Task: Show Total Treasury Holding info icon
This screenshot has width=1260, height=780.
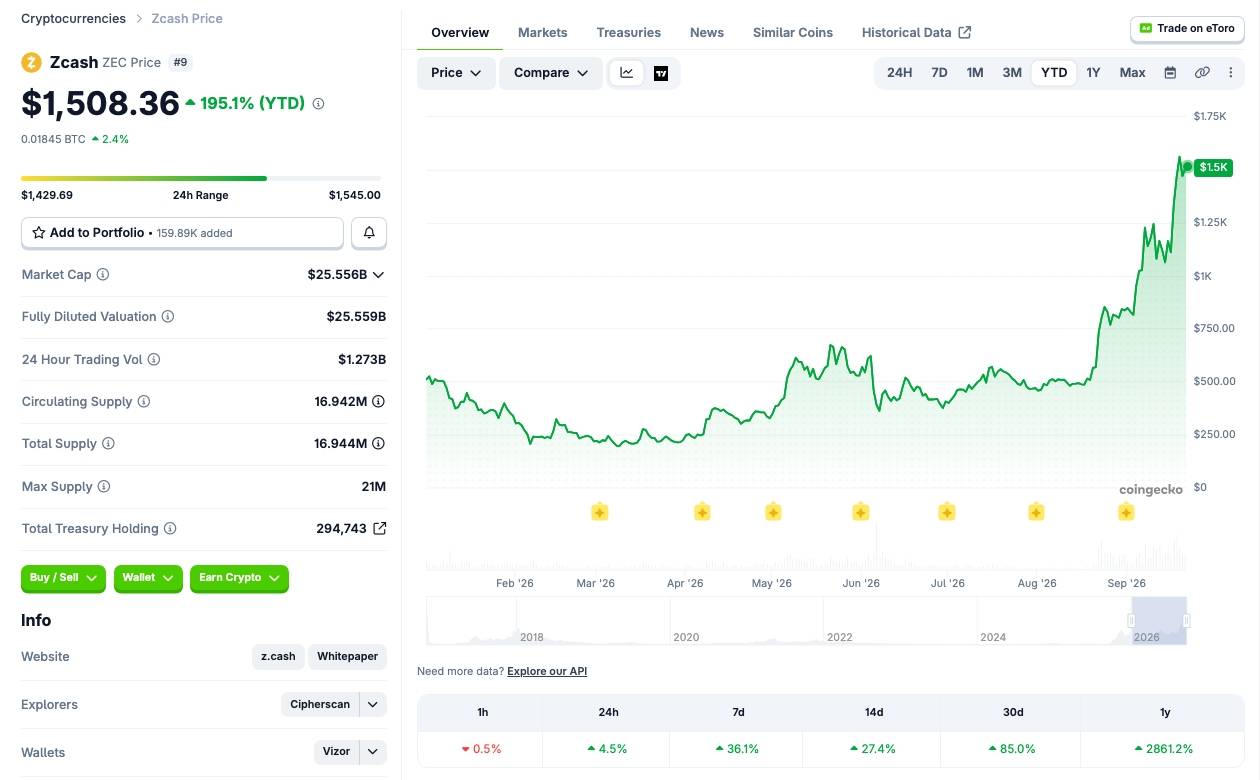Action: point(170,528)
